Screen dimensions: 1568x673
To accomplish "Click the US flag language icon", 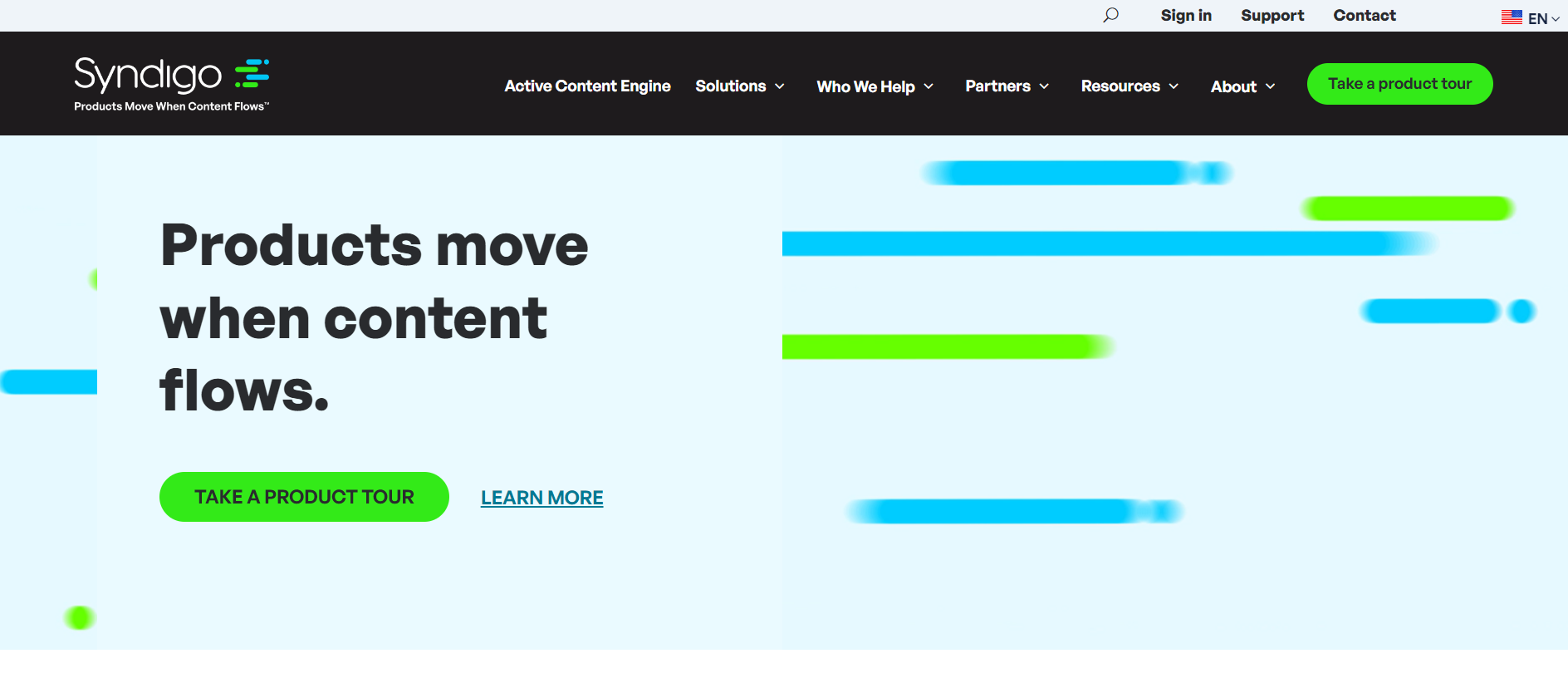I will [x=1512, y=17].
